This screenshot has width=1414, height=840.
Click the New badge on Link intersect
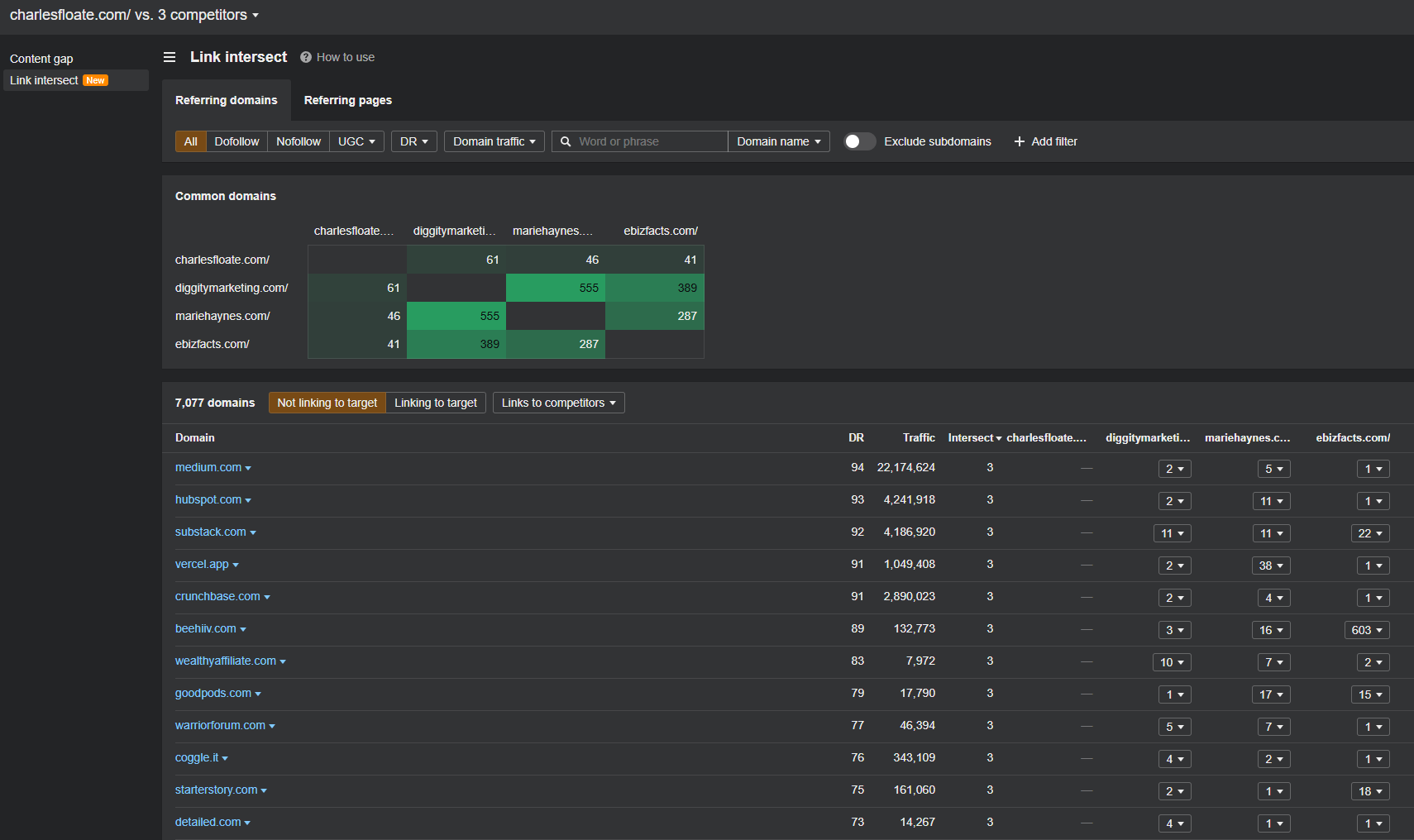click(96, 80)
